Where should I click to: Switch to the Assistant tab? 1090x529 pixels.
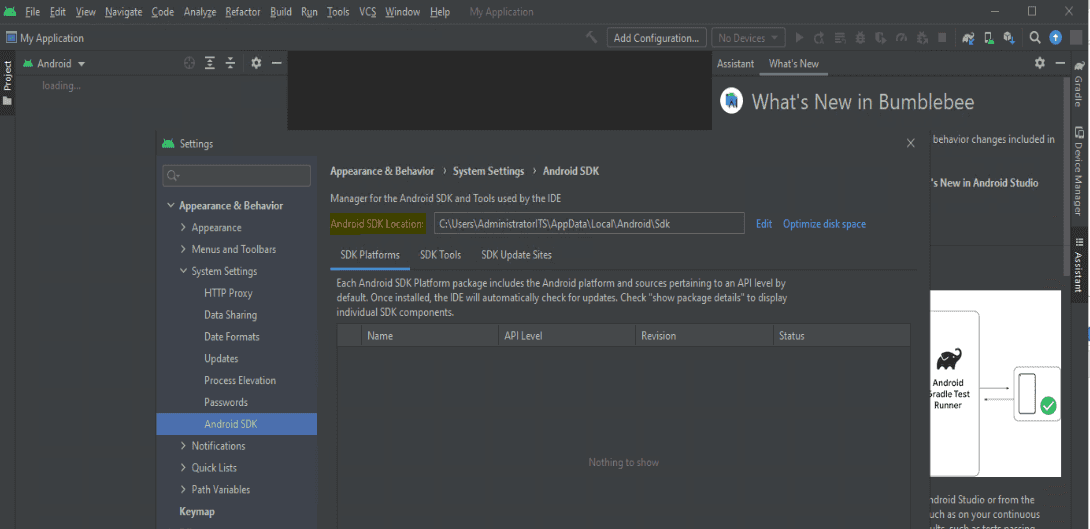point(735,63)
